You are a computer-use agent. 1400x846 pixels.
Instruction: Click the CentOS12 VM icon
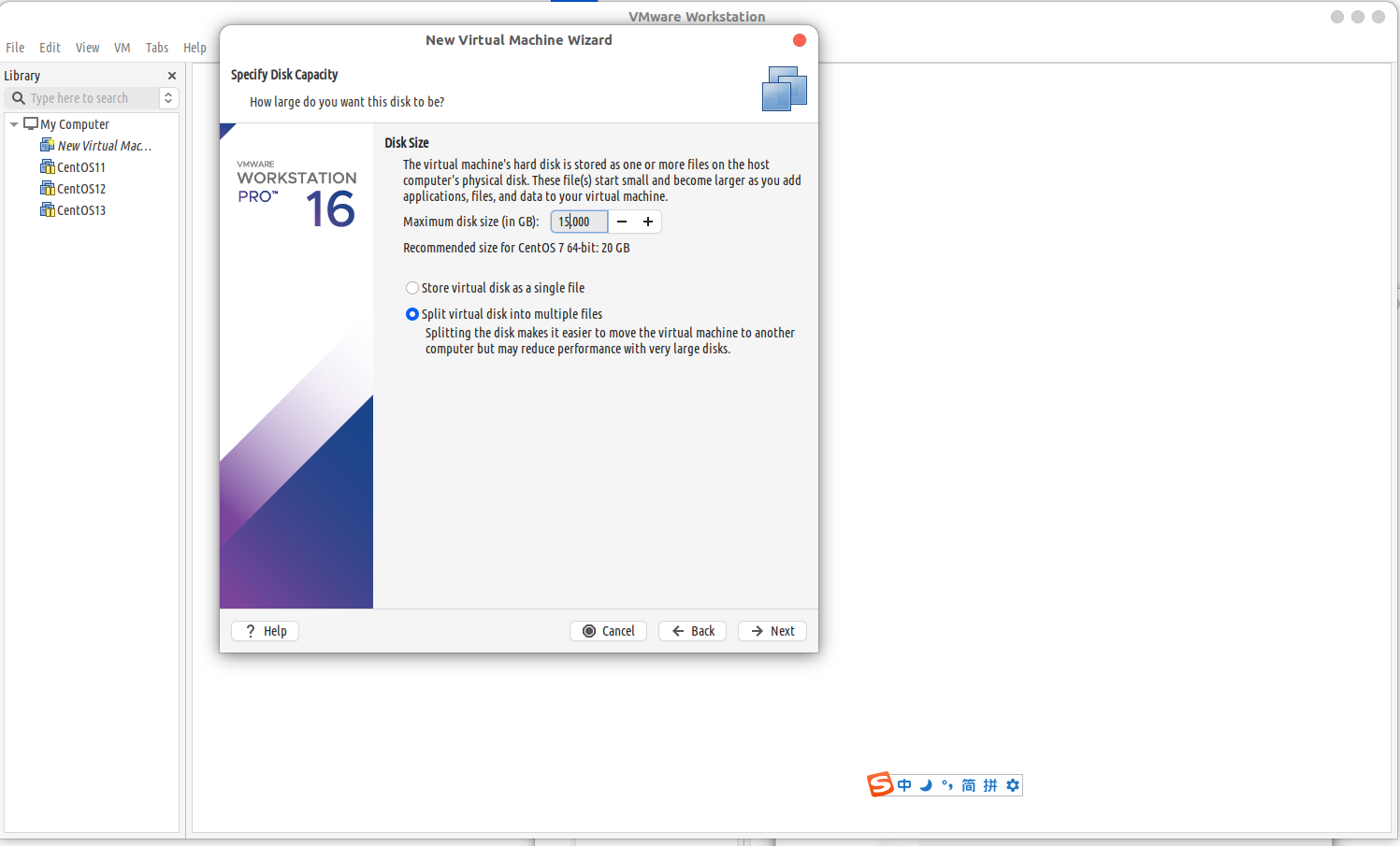coord(47,188)
